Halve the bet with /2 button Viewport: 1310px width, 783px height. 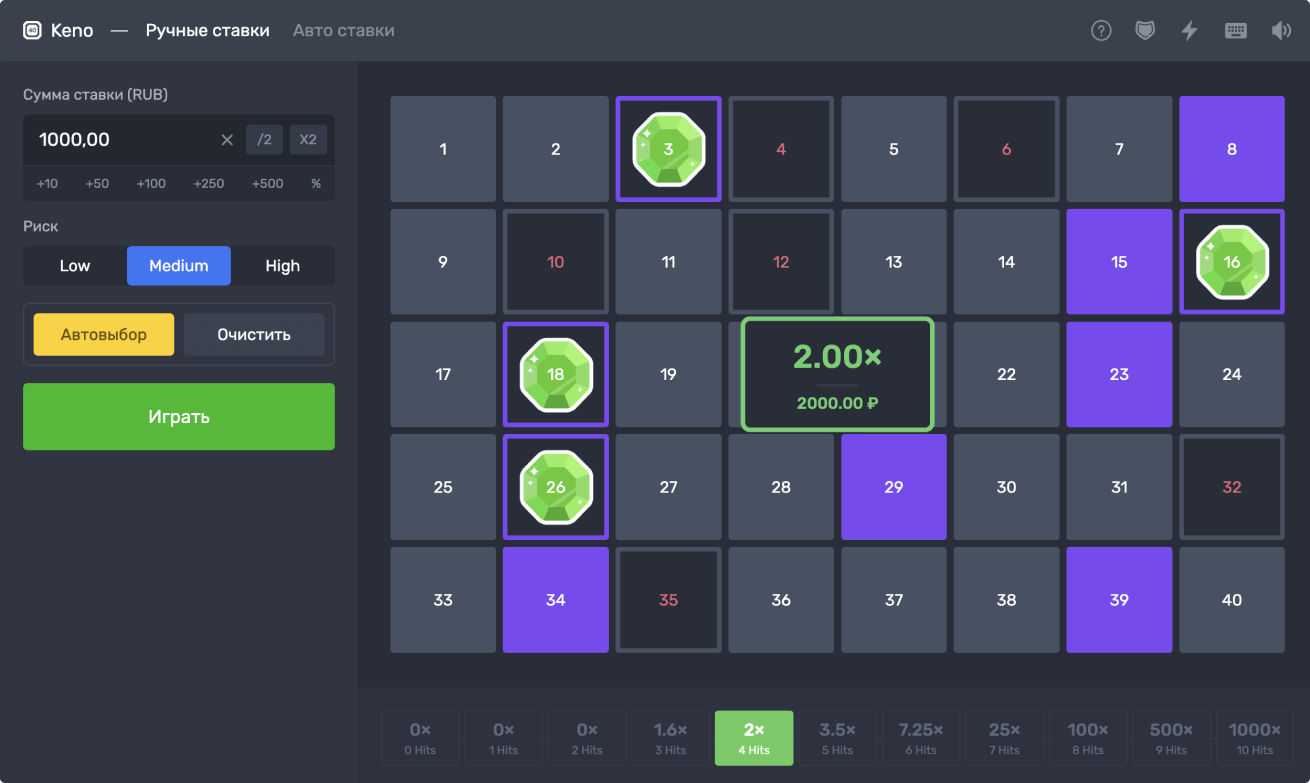(264, 140)
